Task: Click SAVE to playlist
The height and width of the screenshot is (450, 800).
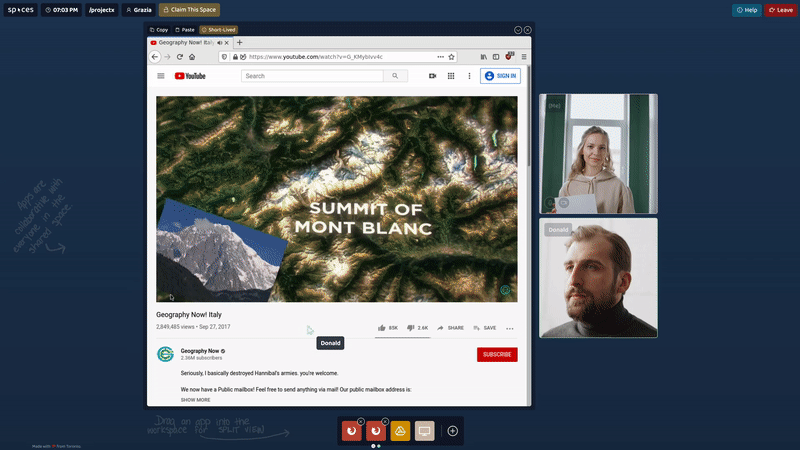Action: coord(485,328)
